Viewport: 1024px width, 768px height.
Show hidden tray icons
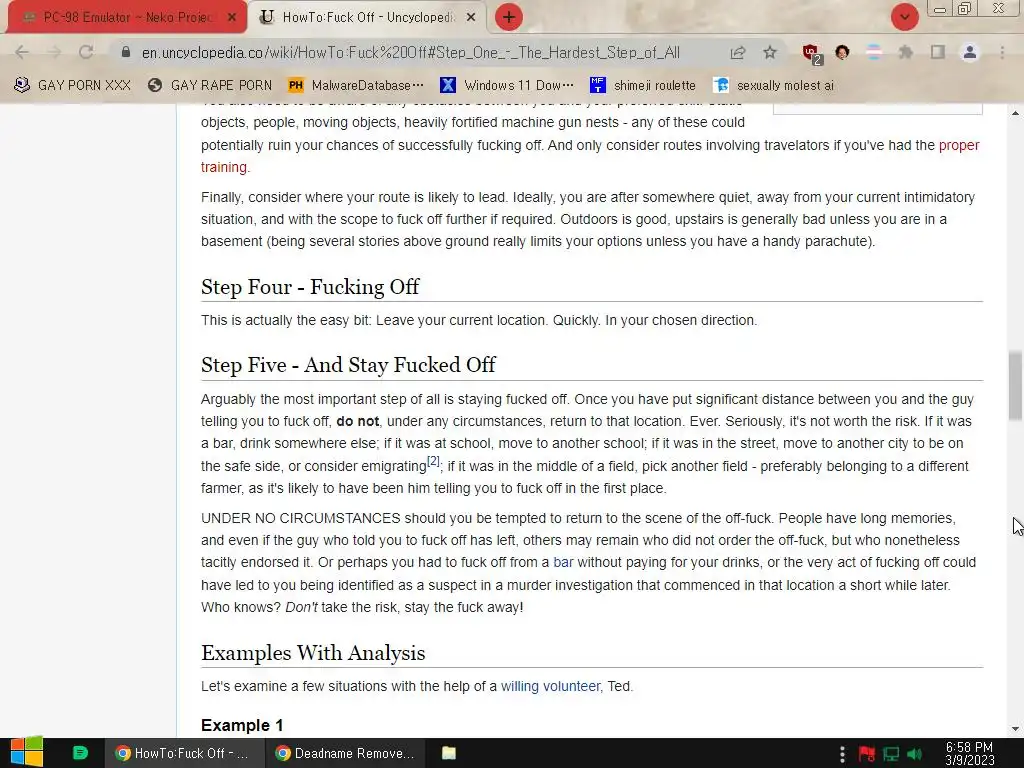[x=842, y=754]
